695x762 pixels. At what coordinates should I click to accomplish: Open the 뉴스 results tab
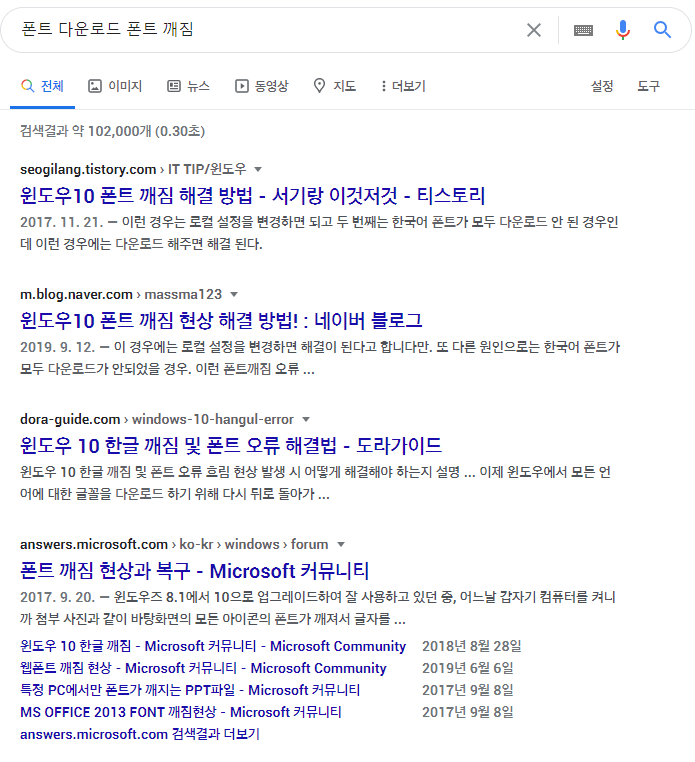[188, 86]
